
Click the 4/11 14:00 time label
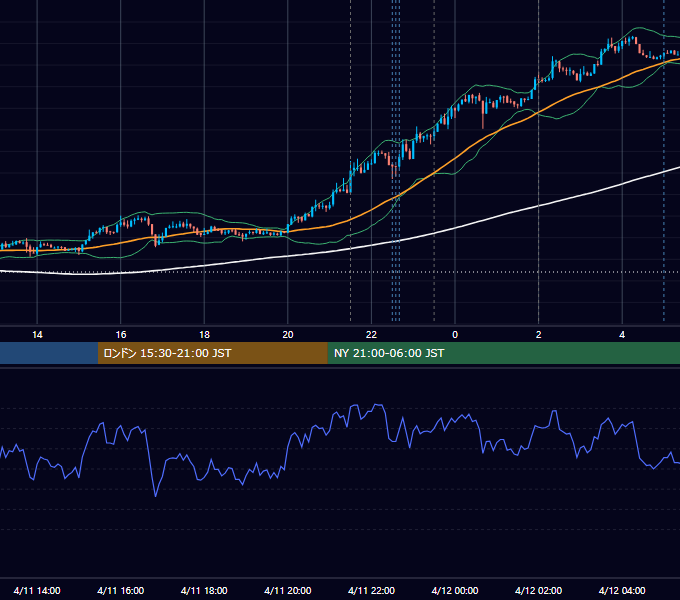(37, 590)
